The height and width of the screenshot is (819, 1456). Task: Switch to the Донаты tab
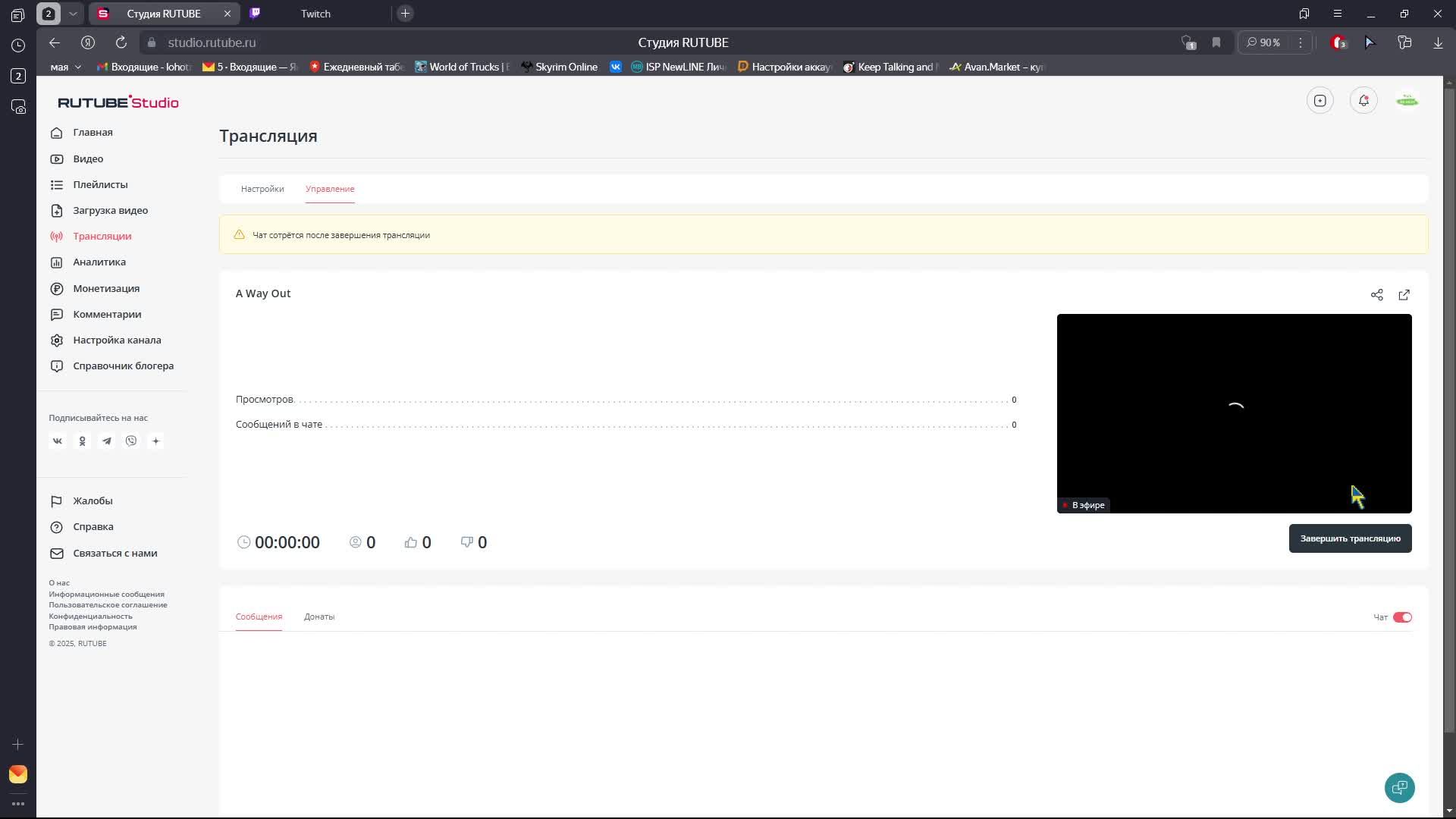point(319,617)
